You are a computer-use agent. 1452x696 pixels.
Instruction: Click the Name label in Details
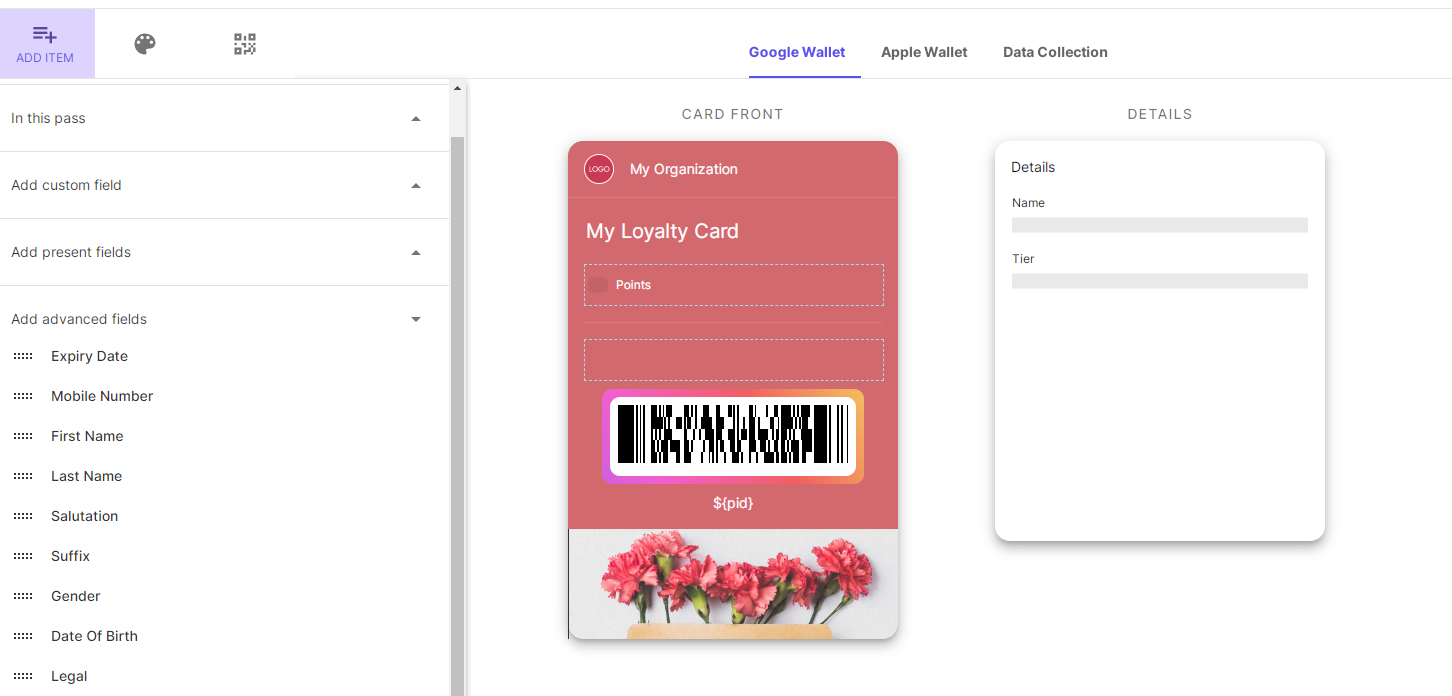(1028, 203)
